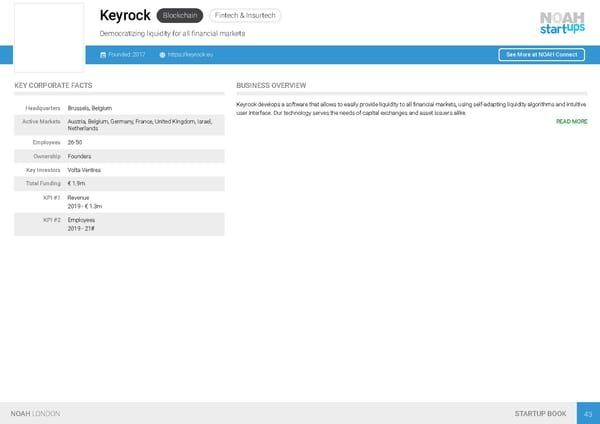Click NOAH LONDON in the footer
The image size is (600, 424).
(35, 413)
